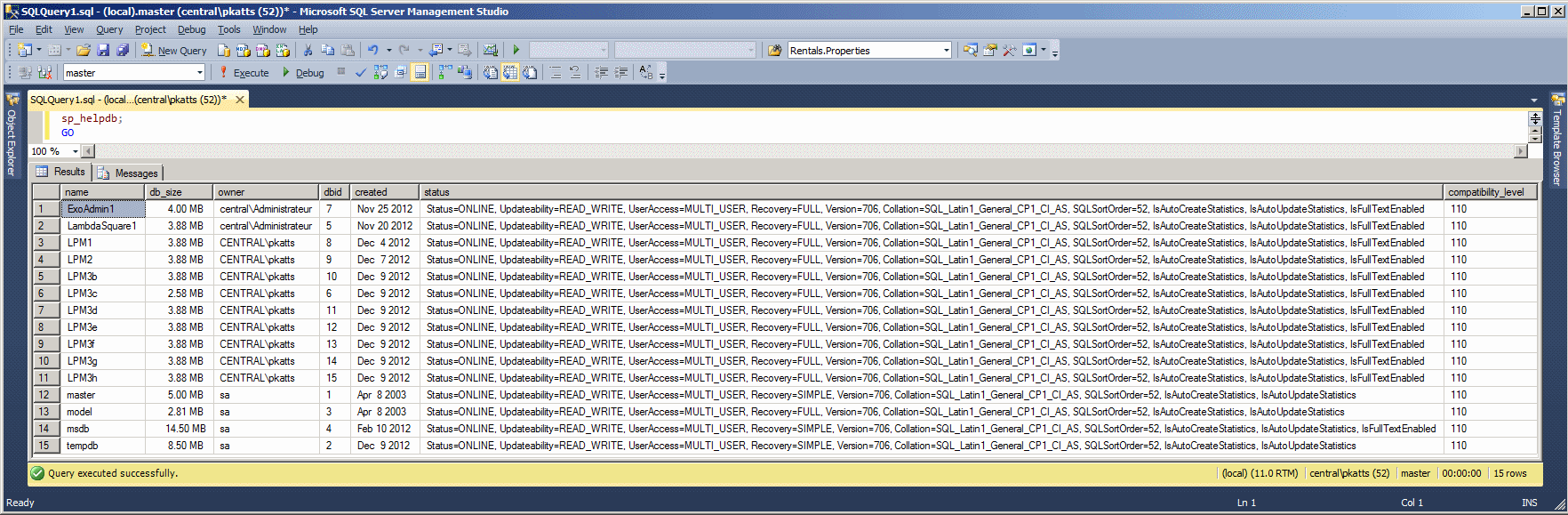Click the Decrease Indent icon
The height and width of the screenshot is (515, 1568).
[602, 73]
